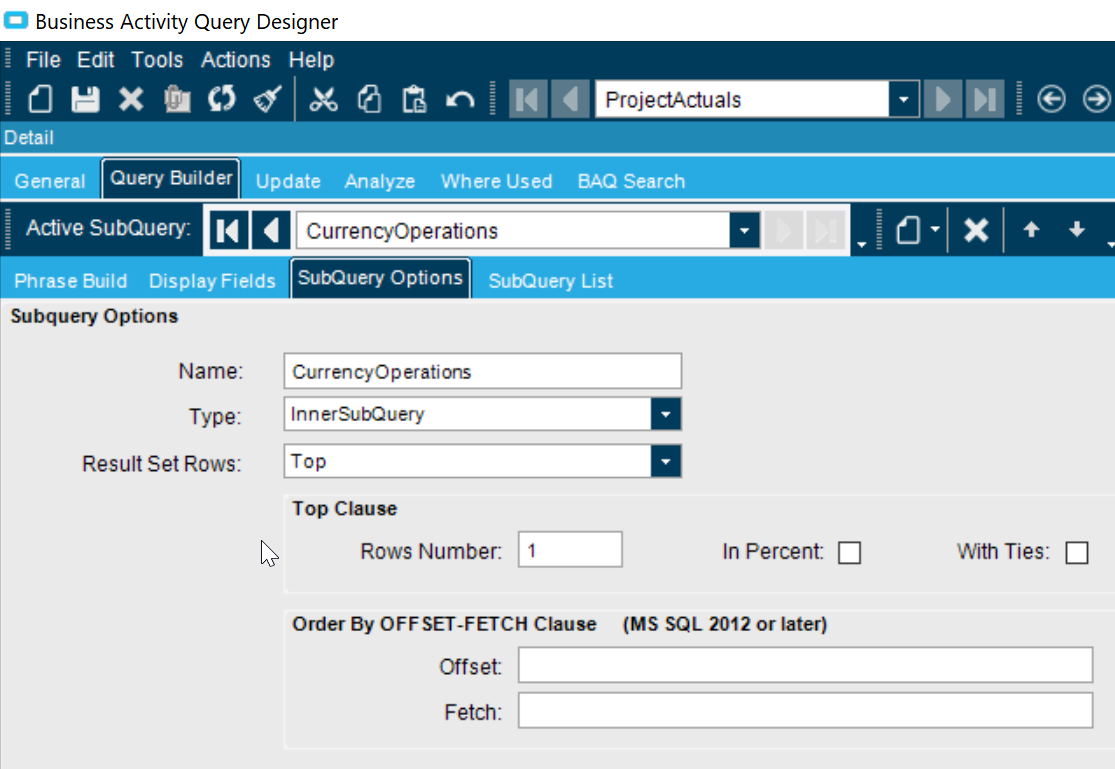Click the Detail panel header label
The width and height of the screenshot is (1115, 769).
(x=28, y=137)
